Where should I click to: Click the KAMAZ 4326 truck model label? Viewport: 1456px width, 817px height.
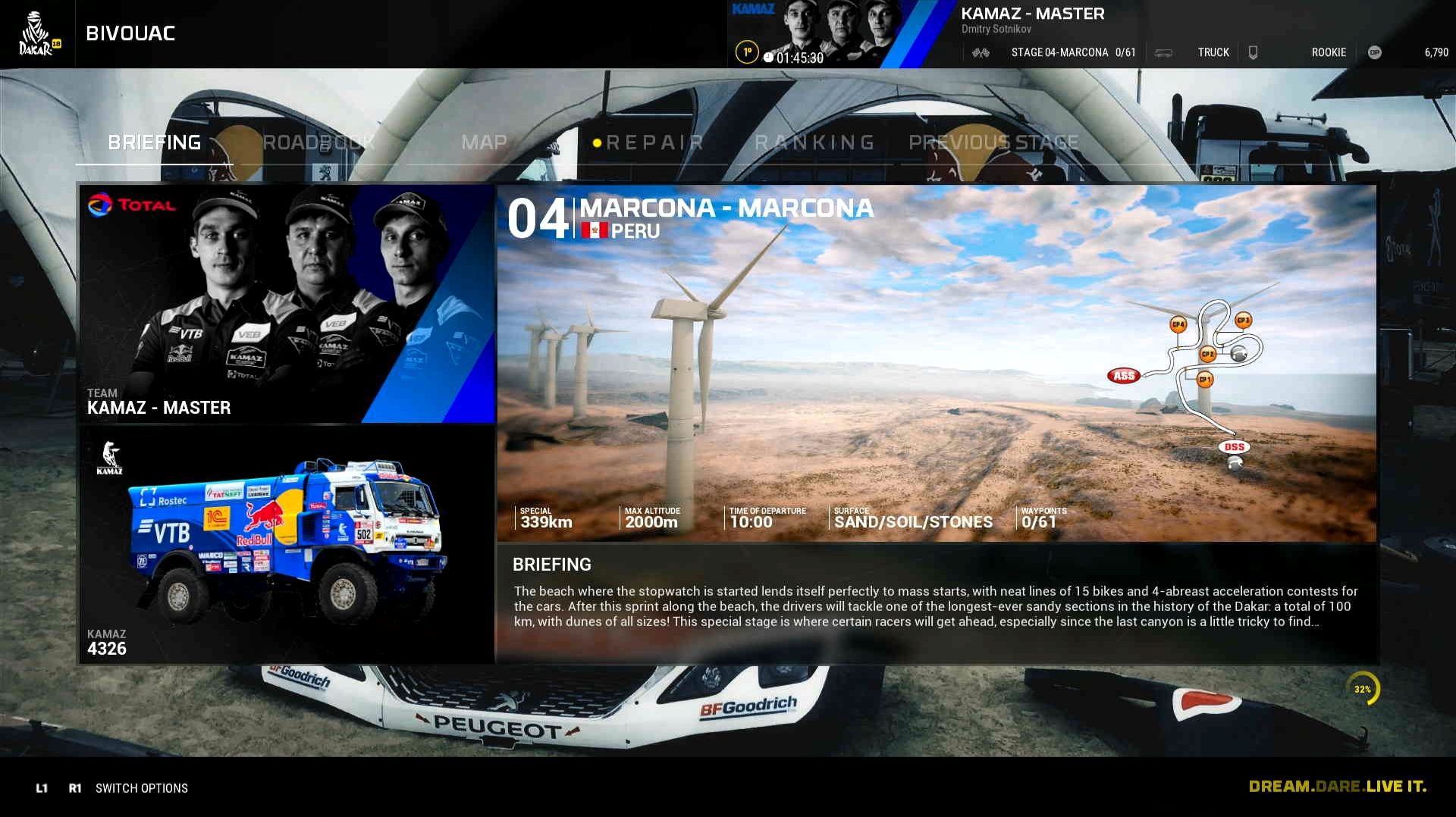tap(107, 643)
